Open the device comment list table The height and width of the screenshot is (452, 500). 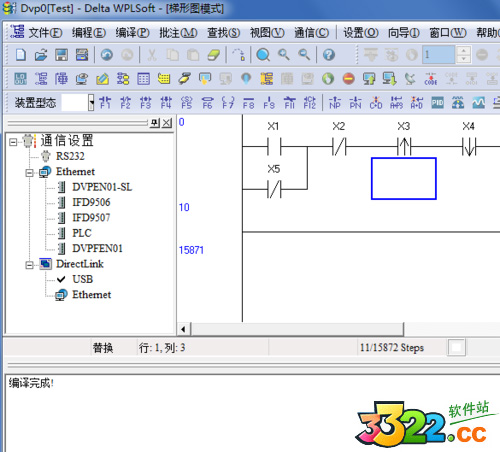[143, 79]
